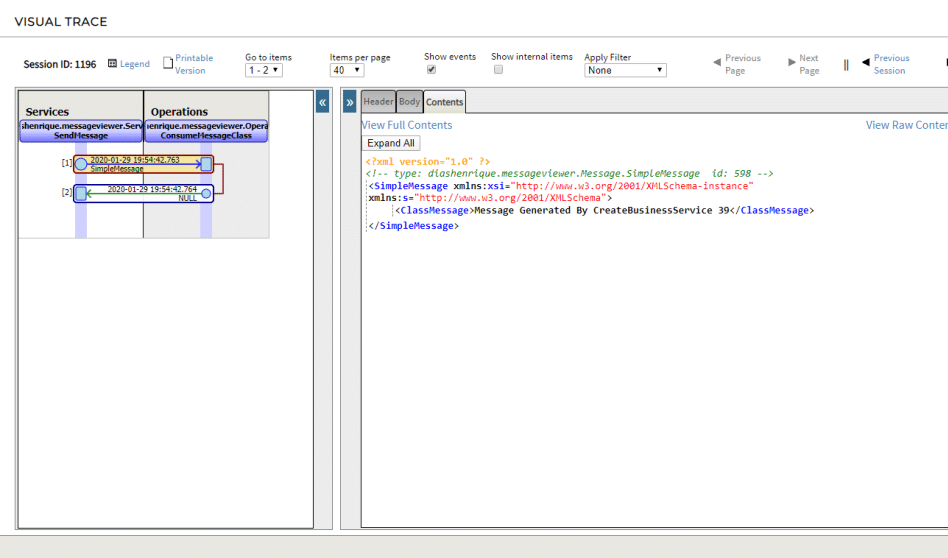948x558 pixels.
Task: Select the ConsumeMessageClass operation header box
Action: [206, 131]
